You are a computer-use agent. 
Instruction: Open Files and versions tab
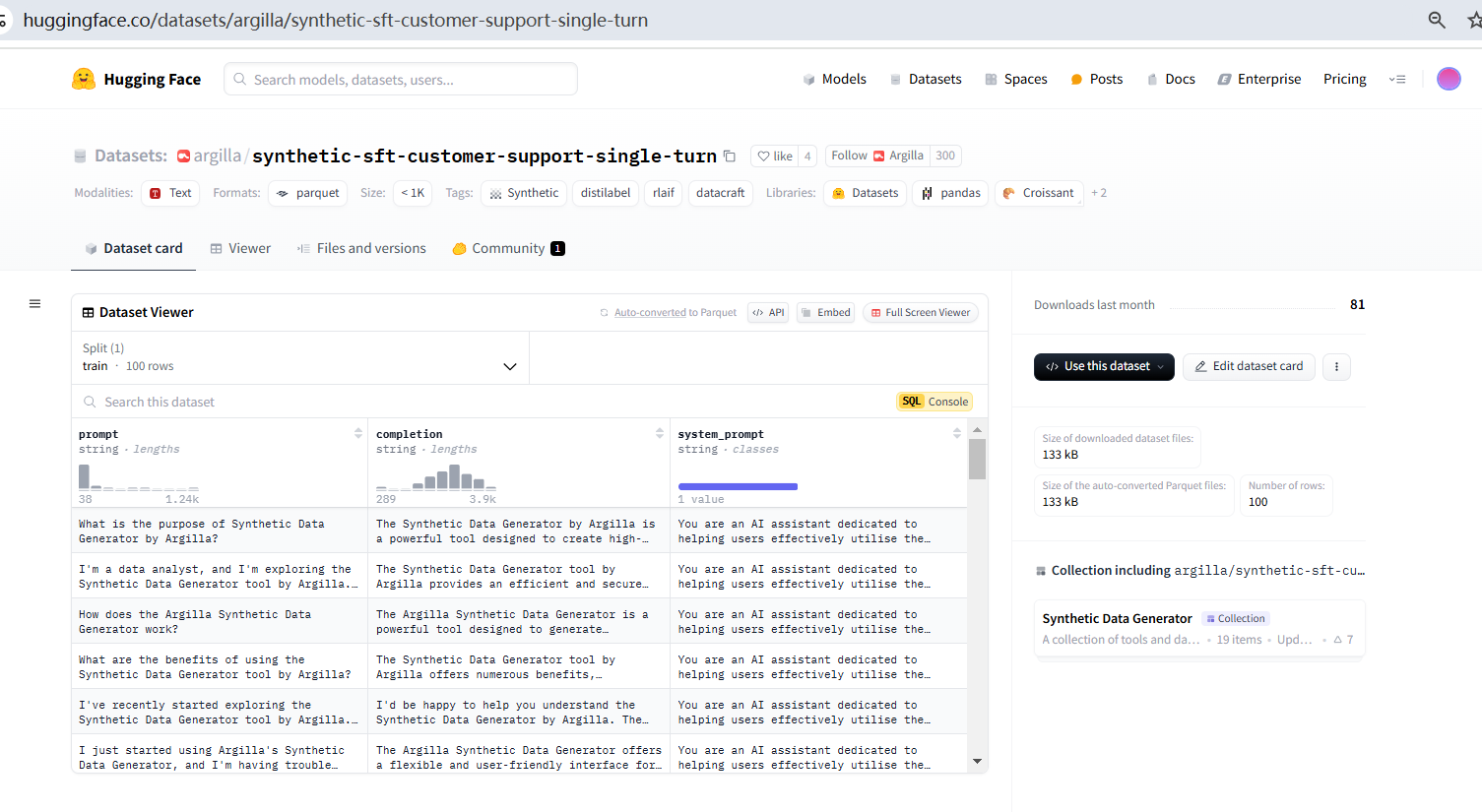point(361,248)
